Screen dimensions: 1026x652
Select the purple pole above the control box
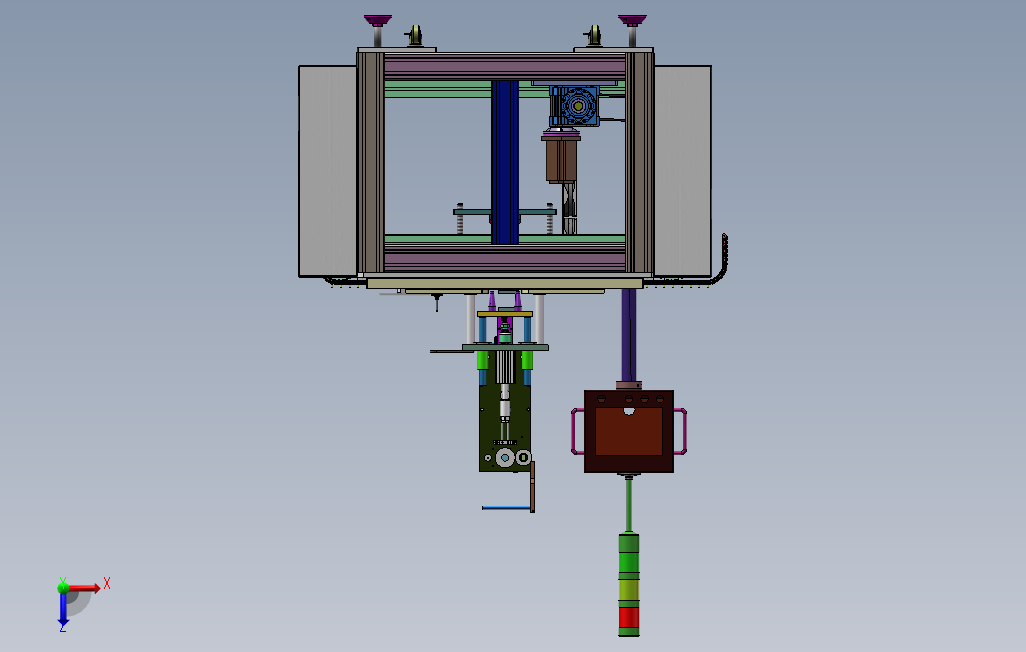point(628,335)
